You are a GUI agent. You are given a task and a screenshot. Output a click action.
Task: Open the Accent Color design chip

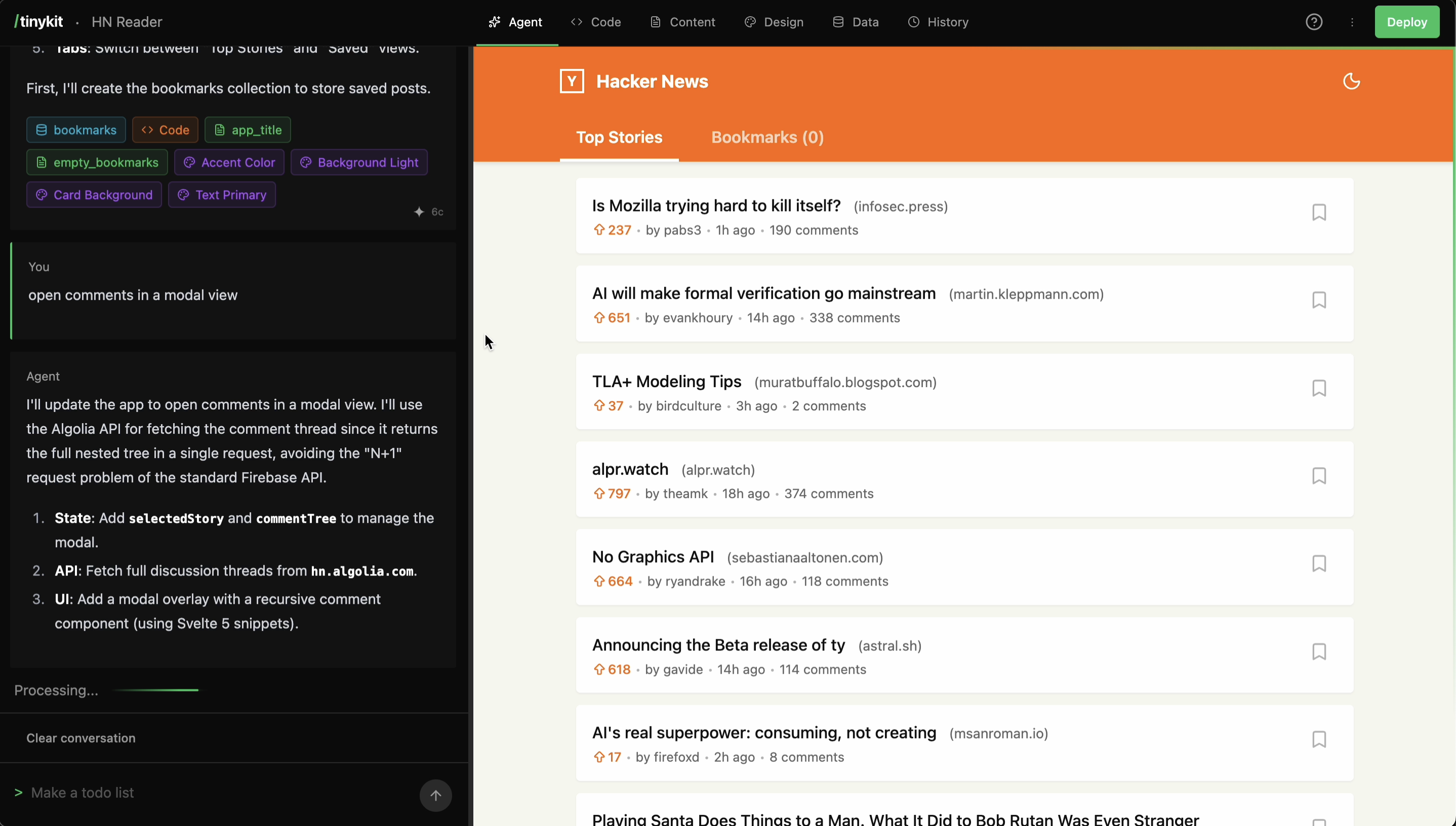tap(229, 162)
